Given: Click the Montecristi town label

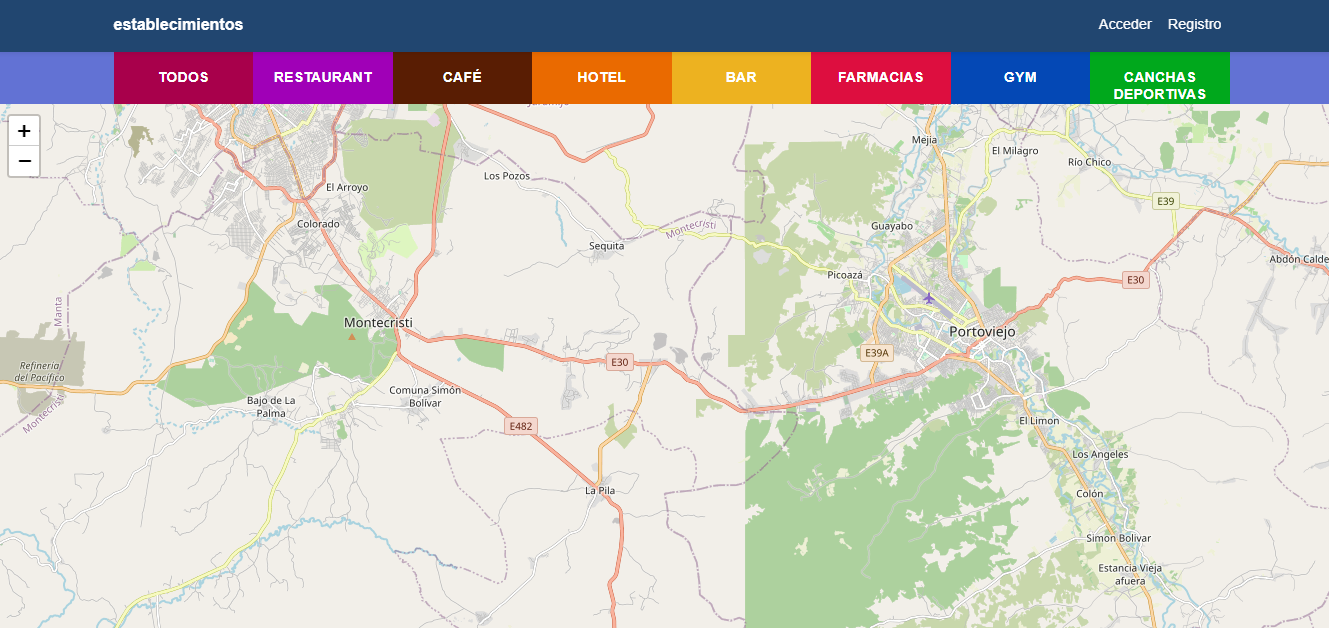Looking at the screenshot, I should pos(378,322).
